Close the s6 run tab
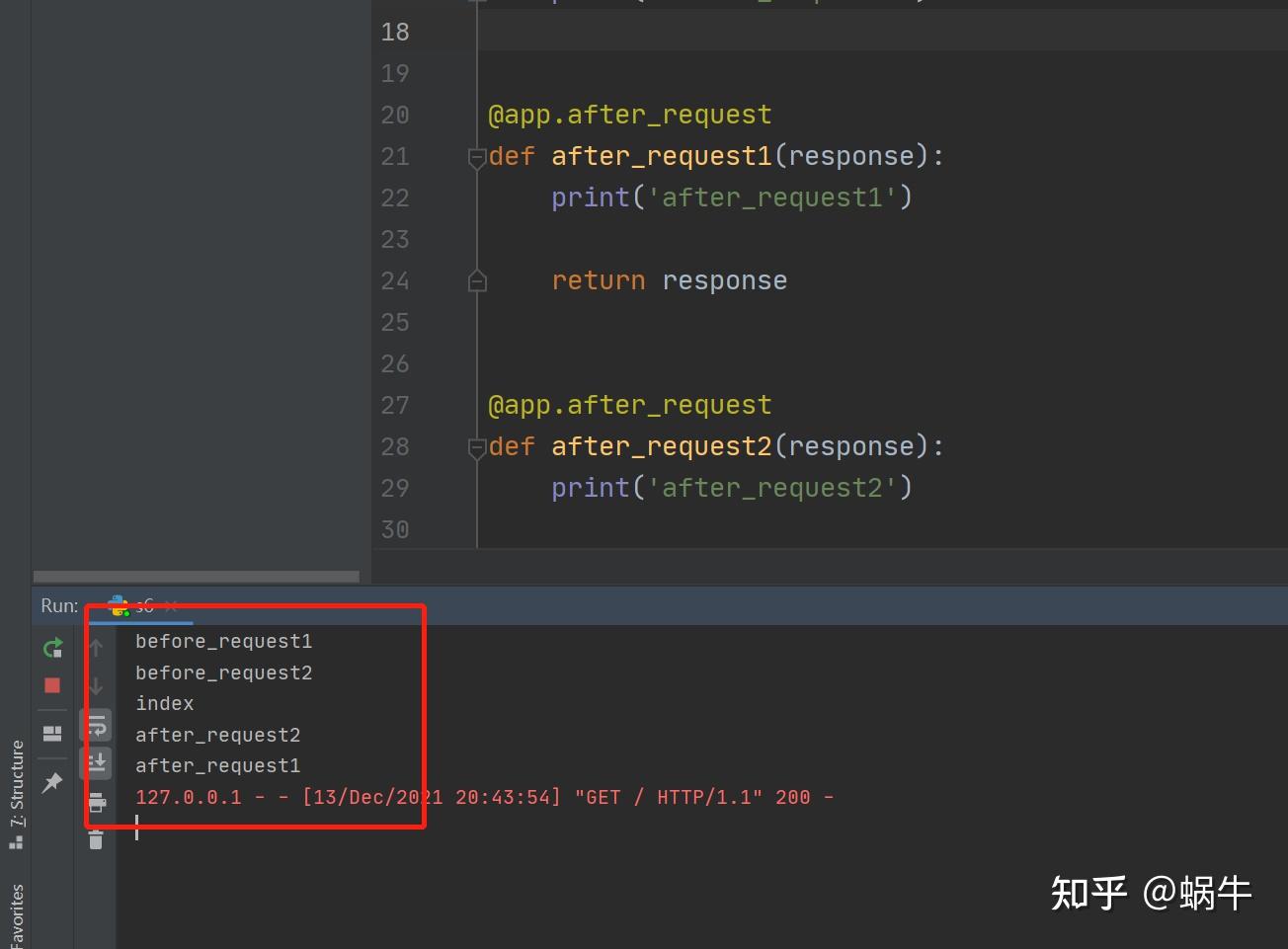The width and height of the screenshot is (1288, 949). 171,605
